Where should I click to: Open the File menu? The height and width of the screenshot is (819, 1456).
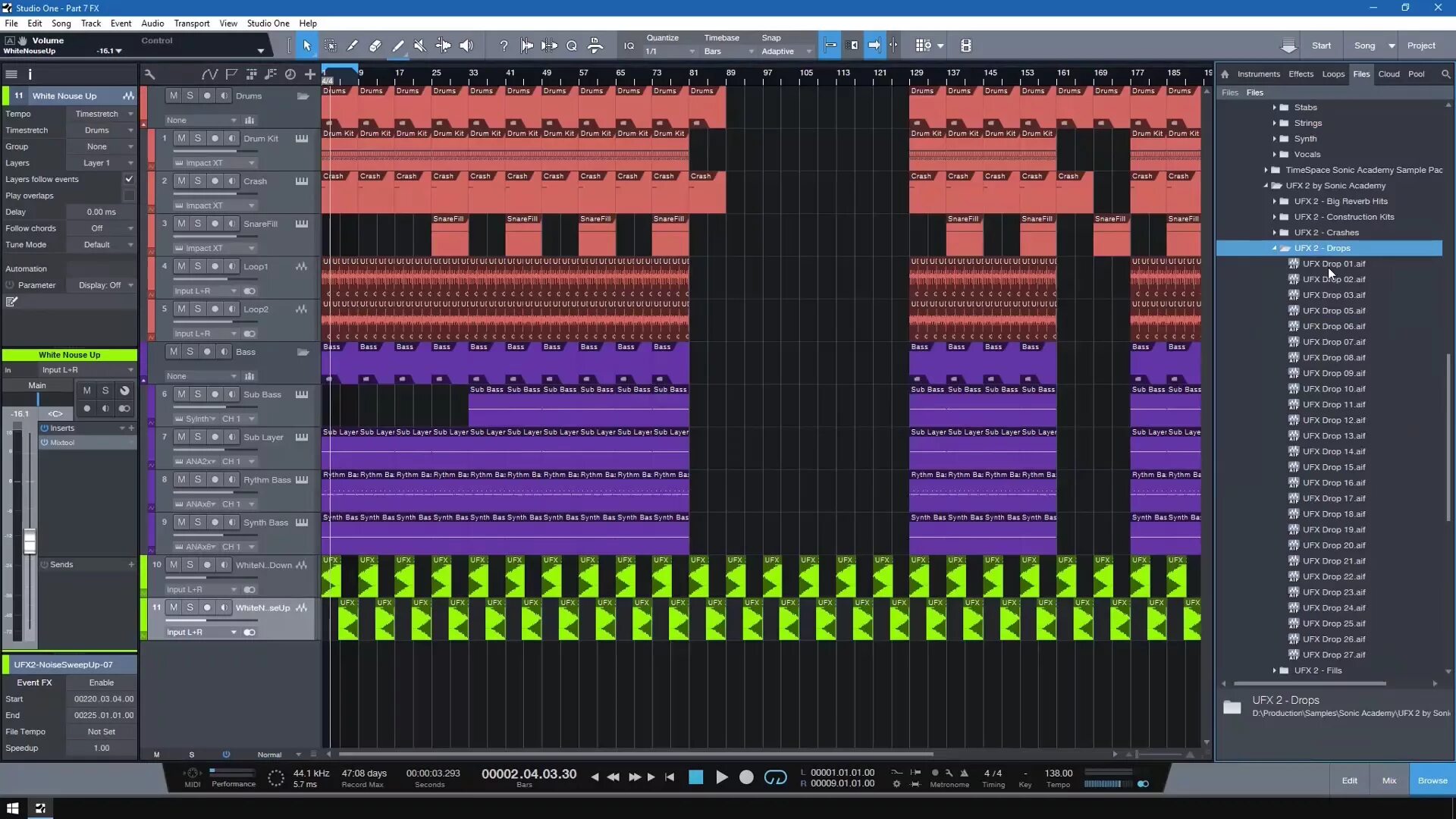coord(11,24)
